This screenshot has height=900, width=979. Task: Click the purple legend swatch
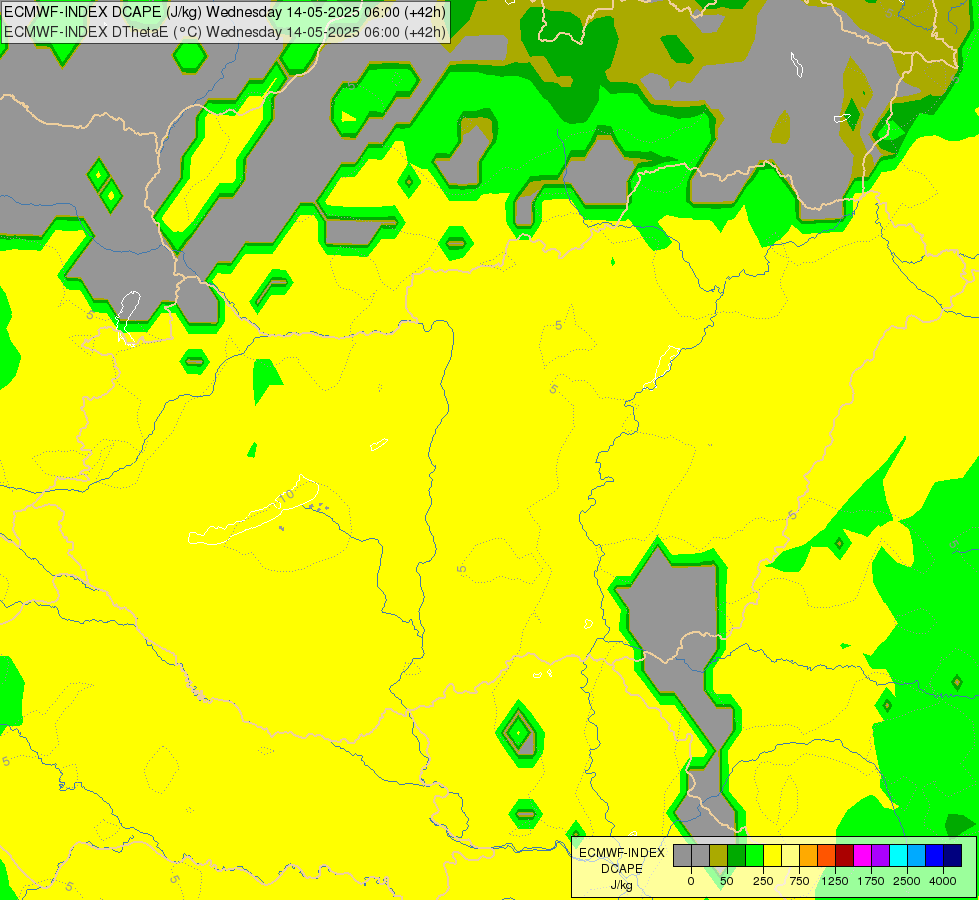880,856
